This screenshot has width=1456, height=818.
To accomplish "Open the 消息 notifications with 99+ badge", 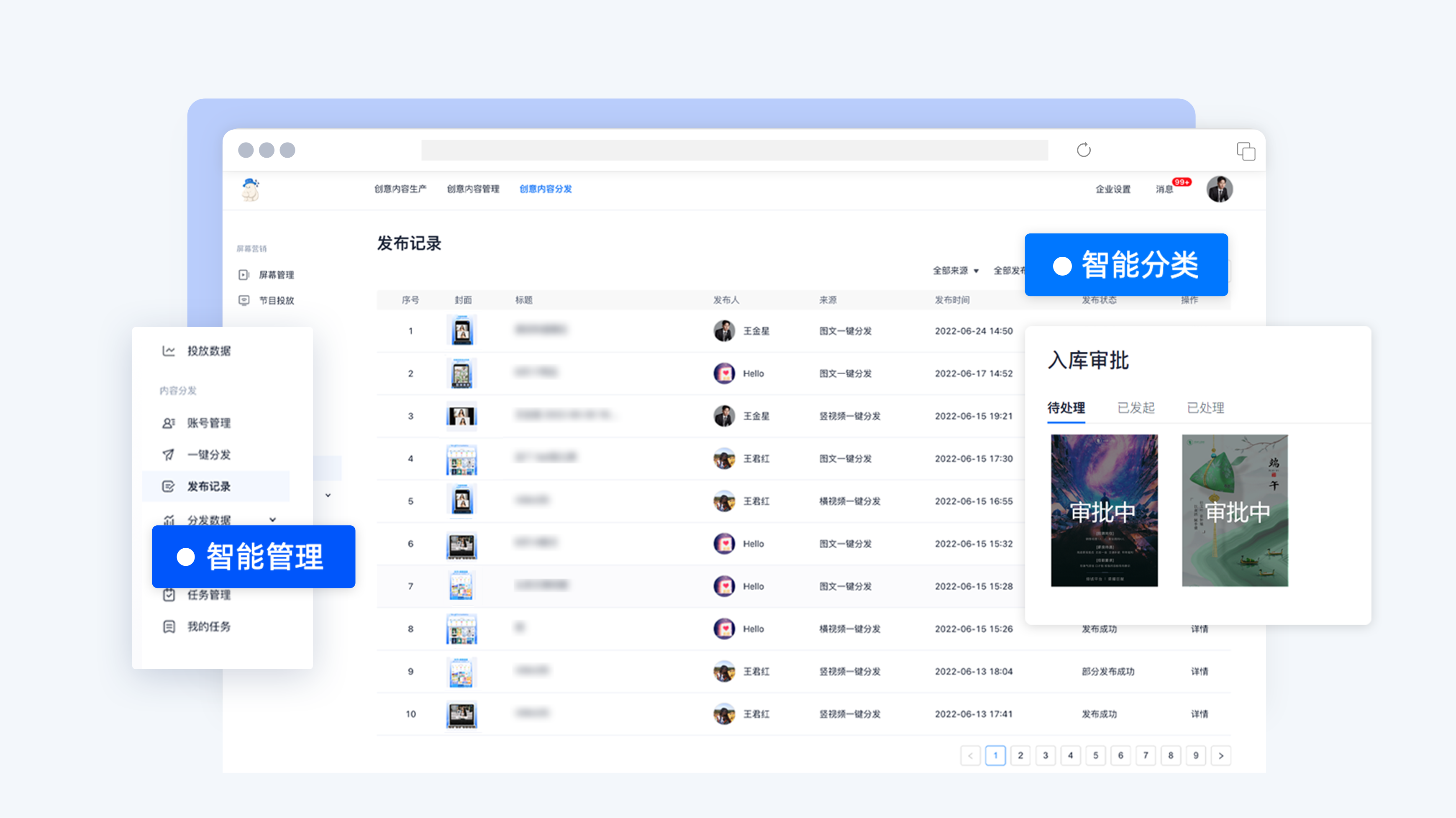I will click(1164, 189).
